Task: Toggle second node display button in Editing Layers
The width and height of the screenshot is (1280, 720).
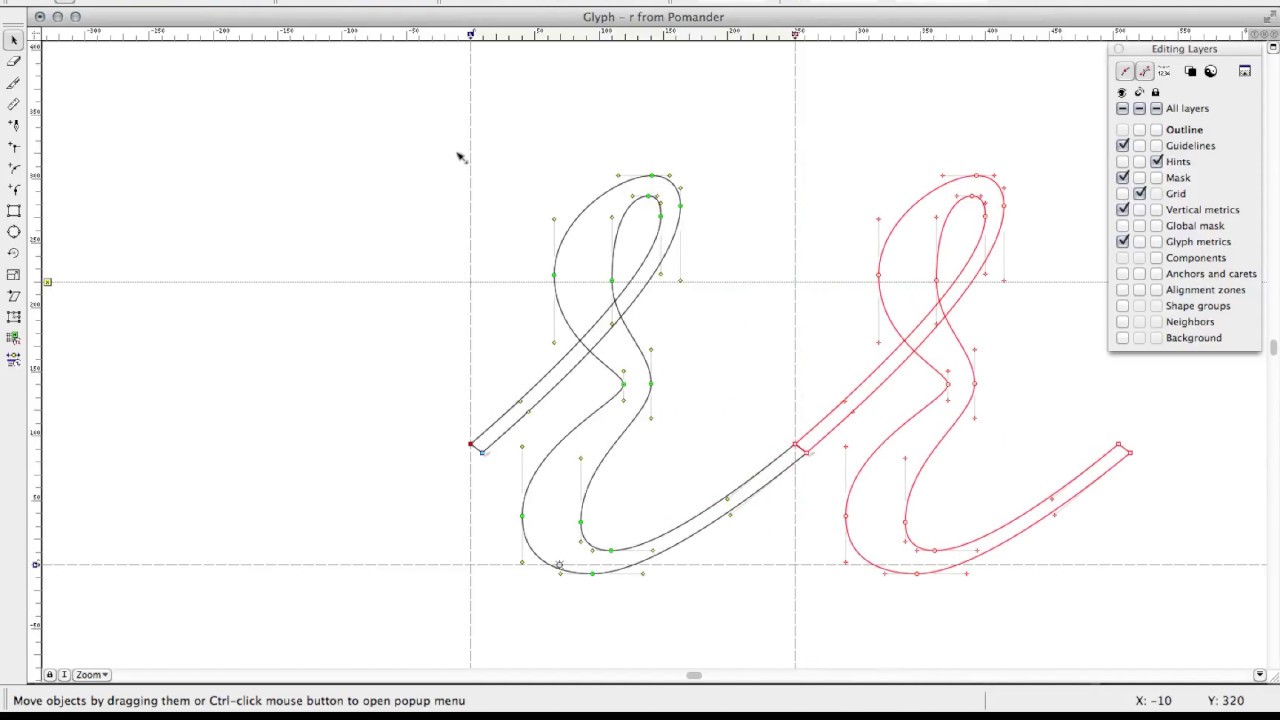Action: [x=1144, y=71]
